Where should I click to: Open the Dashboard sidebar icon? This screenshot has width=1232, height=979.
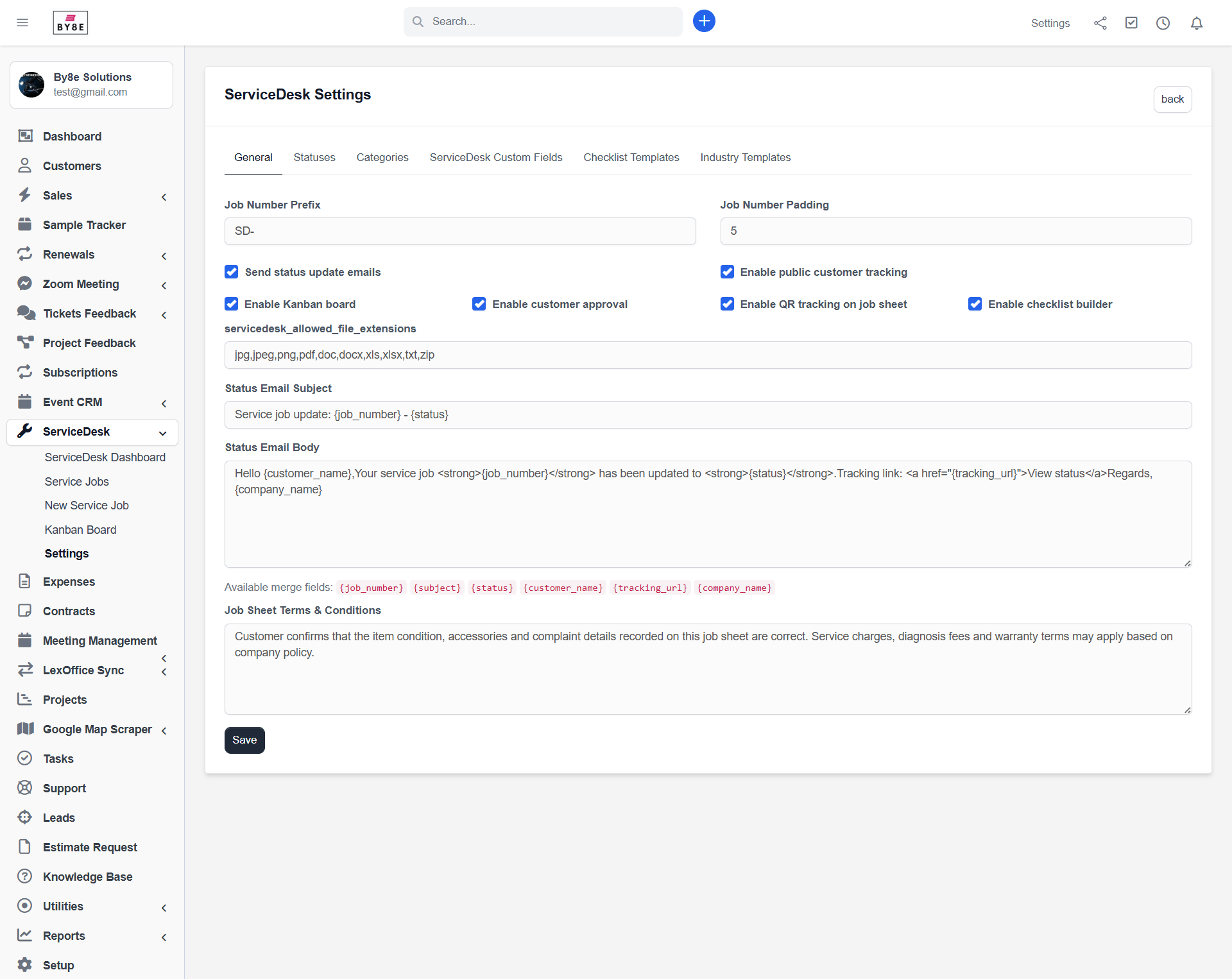point(25,136)
